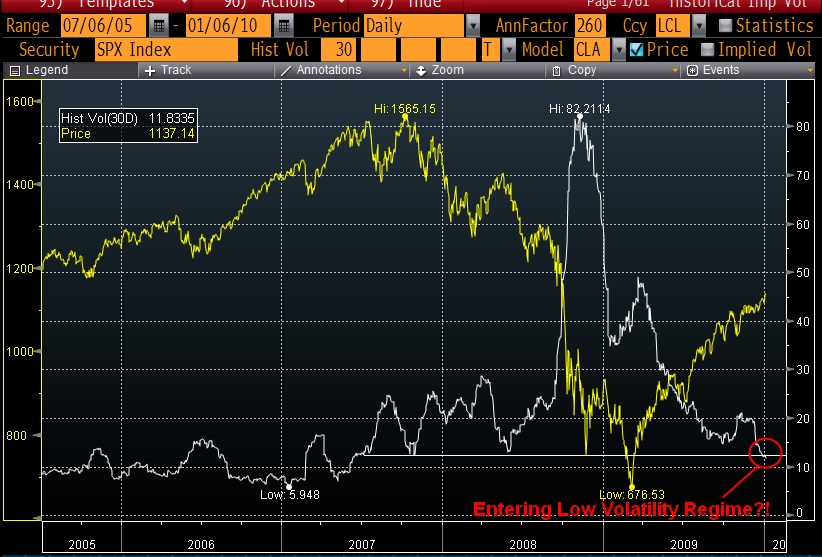Open the start date calendar picker
The image size is (822, 557).
click(158, 26)
